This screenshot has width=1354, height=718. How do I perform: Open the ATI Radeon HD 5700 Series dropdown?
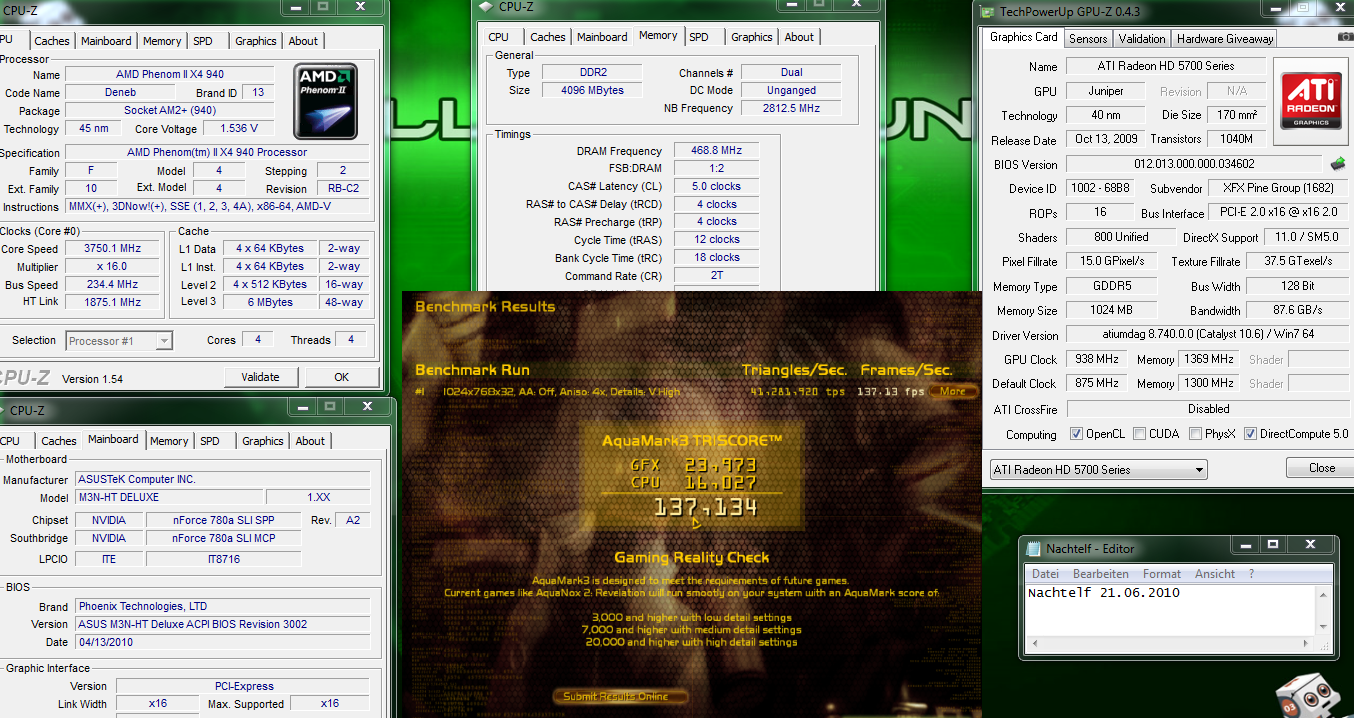(1098, 469)
